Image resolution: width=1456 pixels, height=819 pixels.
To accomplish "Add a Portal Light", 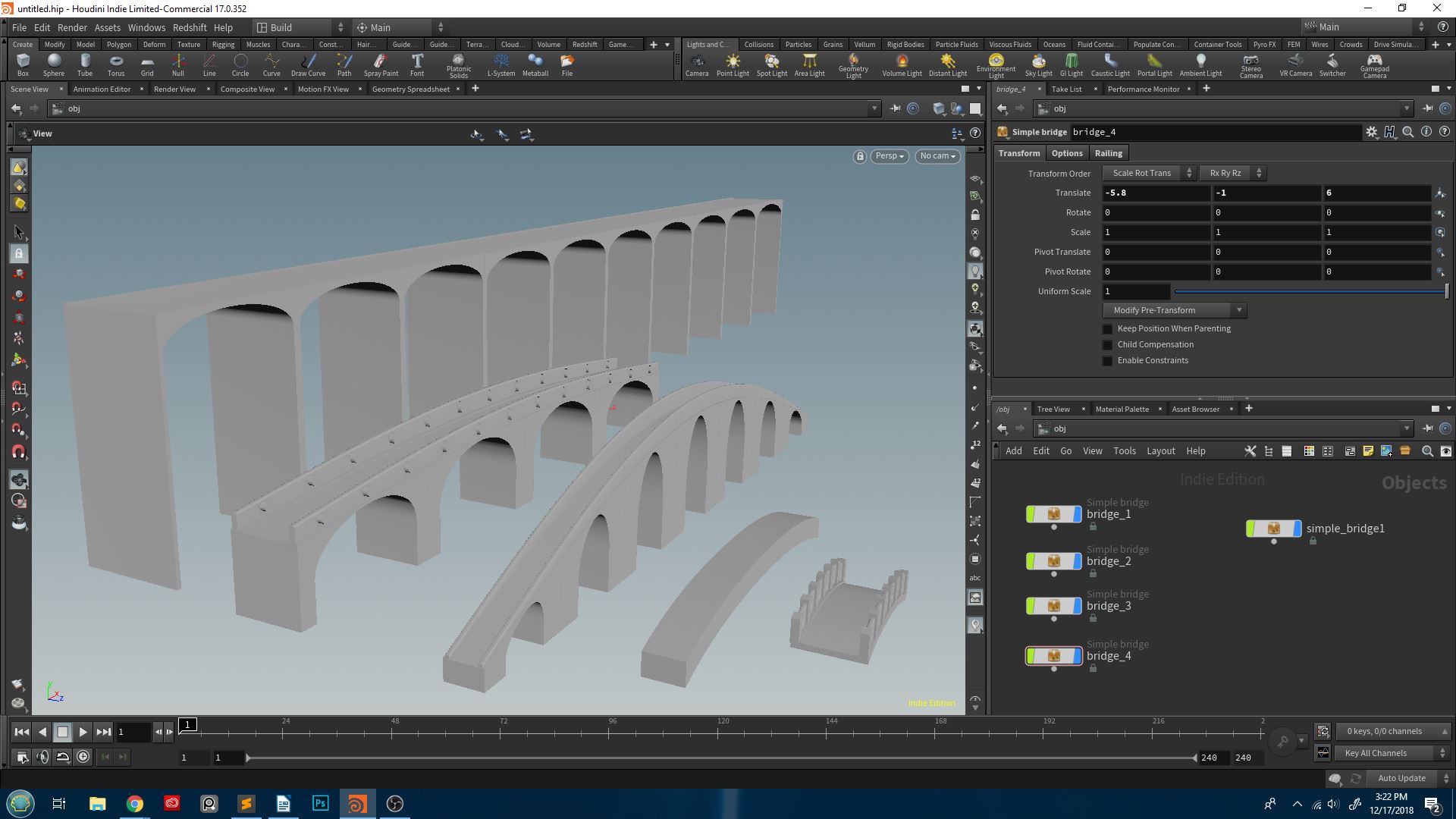I will coord(1154,65).
